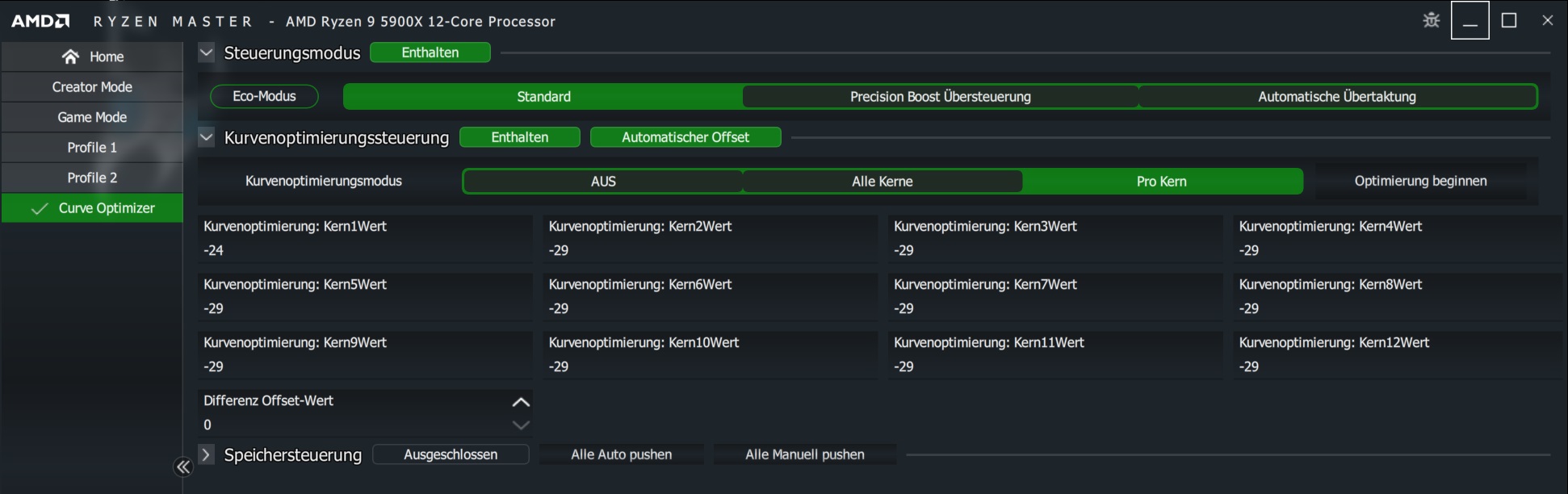Collapse the sidebar with double-chevron arrow
The height and width of the screenshot is (494, 1568).
tap(182, 467)
